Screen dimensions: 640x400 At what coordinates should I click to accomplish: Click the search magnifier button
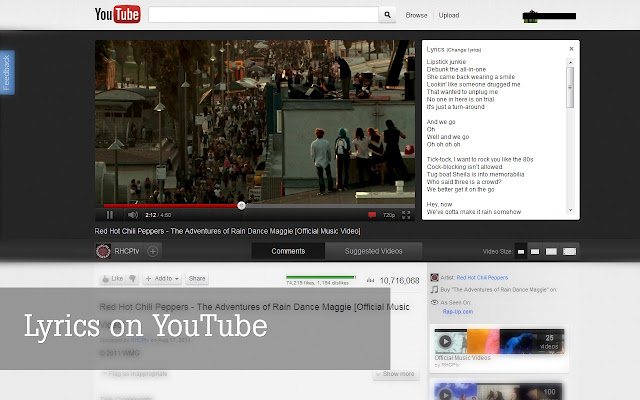(x=387, y=15)
